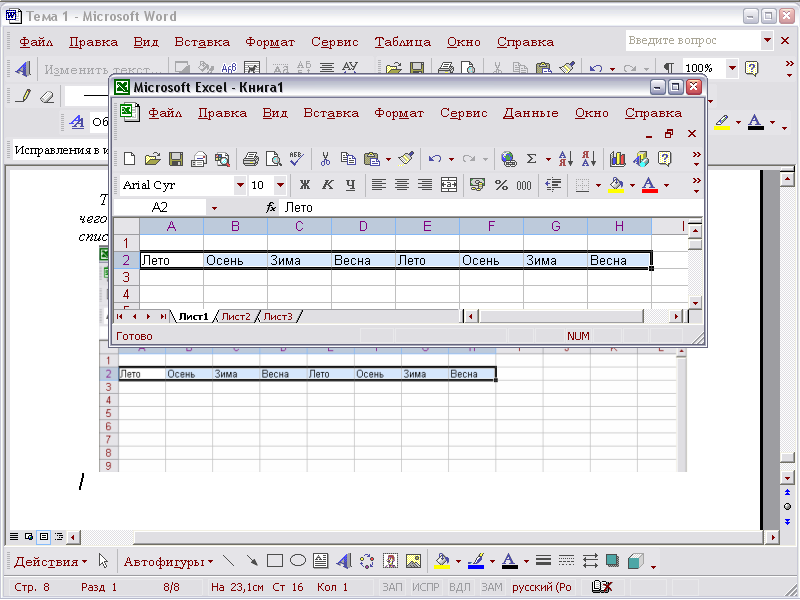The width and height of the screenshot is (800, 600).
Task: Click Merge and Center icon in Excel
Action: click(x=448, y=185)
